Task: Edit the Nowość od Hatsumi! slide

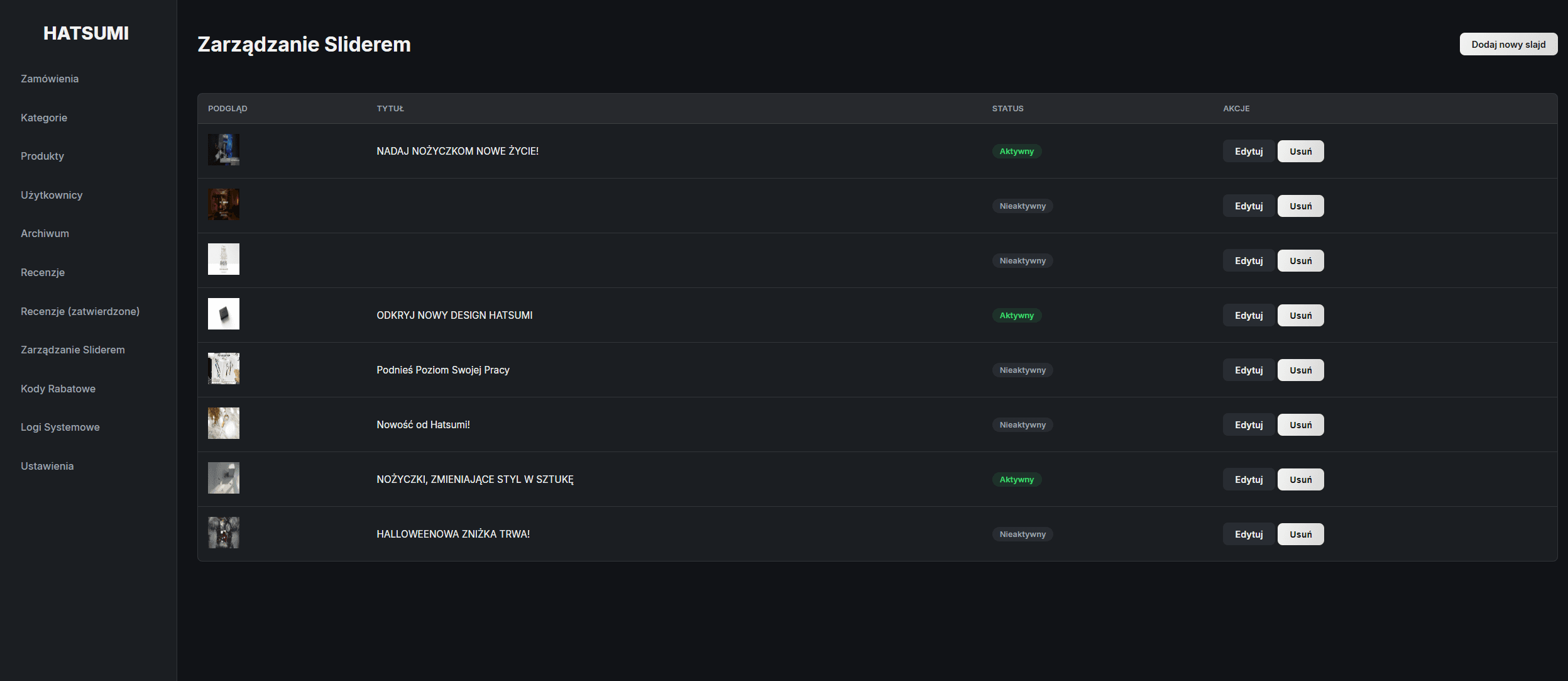Action: pyautogui.click(x=1248, y=424)
